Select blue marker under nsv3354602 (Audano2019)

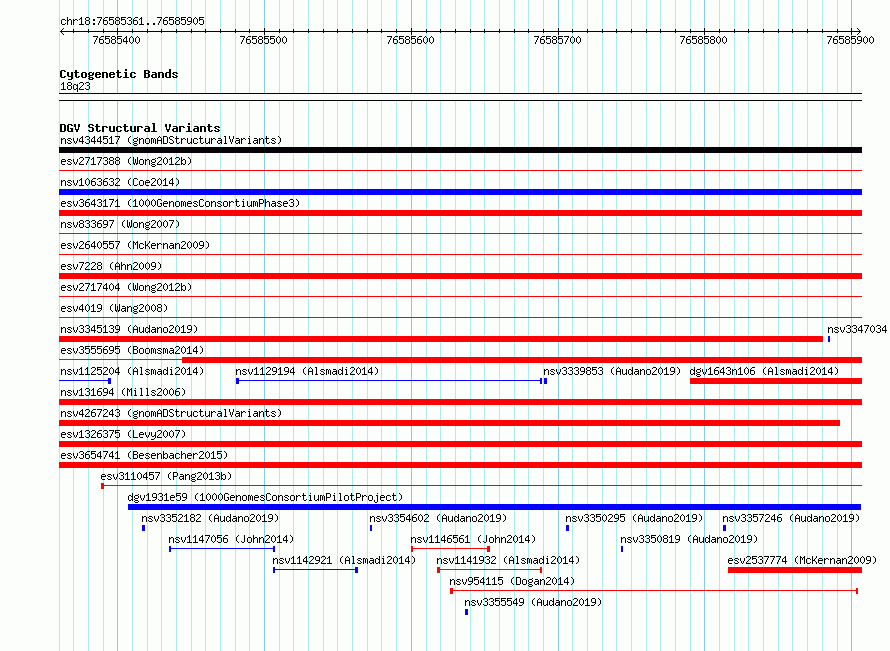pos(371,528)
